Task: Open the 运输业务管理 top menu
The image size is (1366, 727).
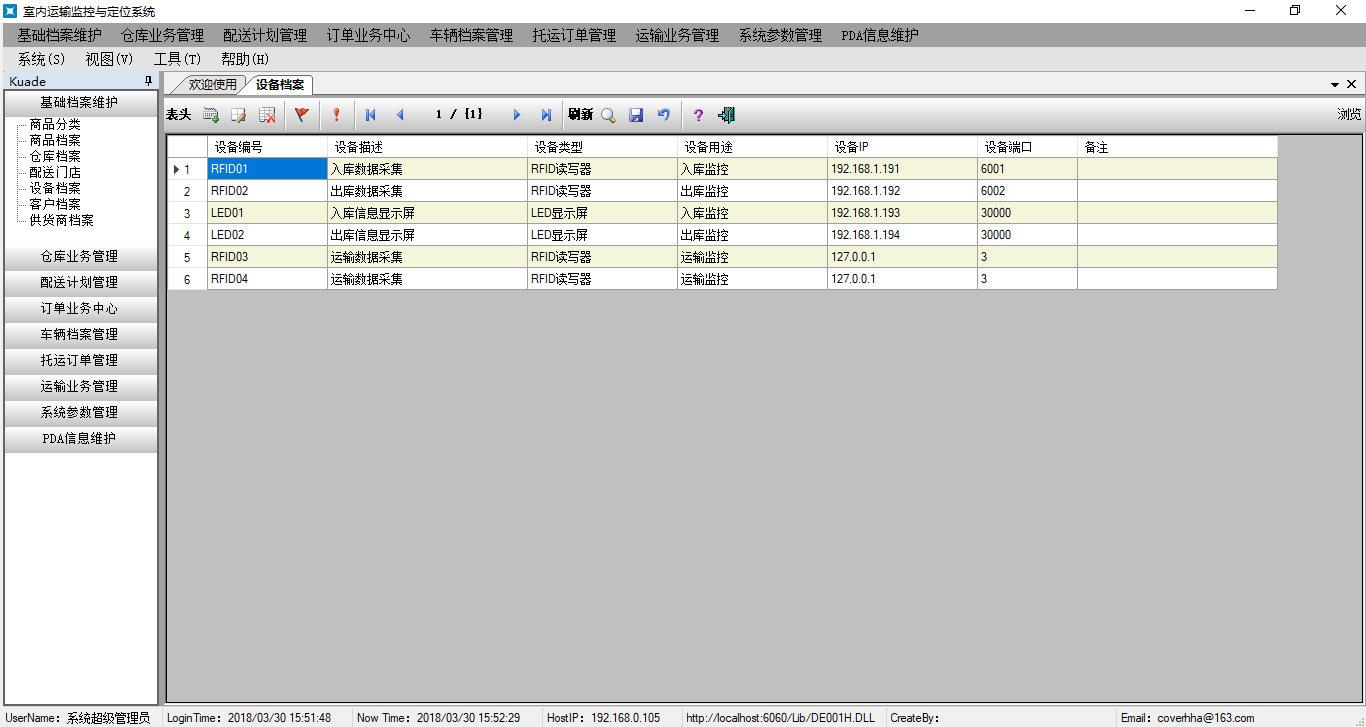Action: 677,35
